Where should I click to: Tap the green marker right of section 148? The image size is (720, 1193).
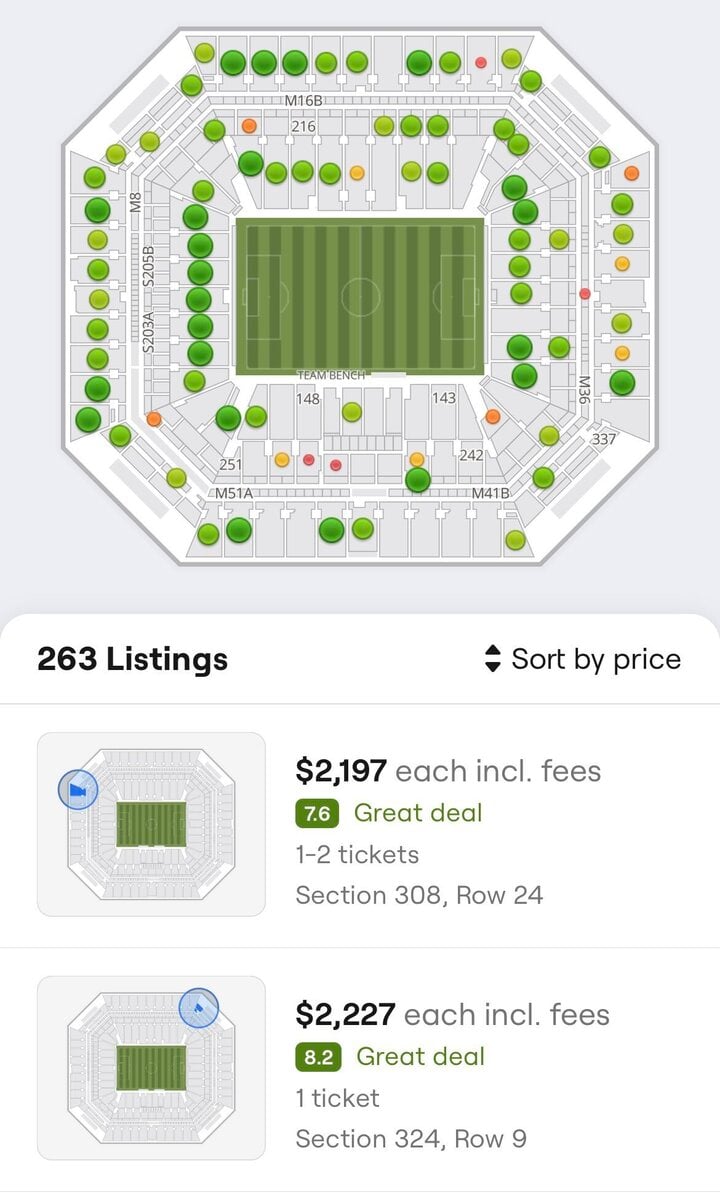tap(351, 411)
